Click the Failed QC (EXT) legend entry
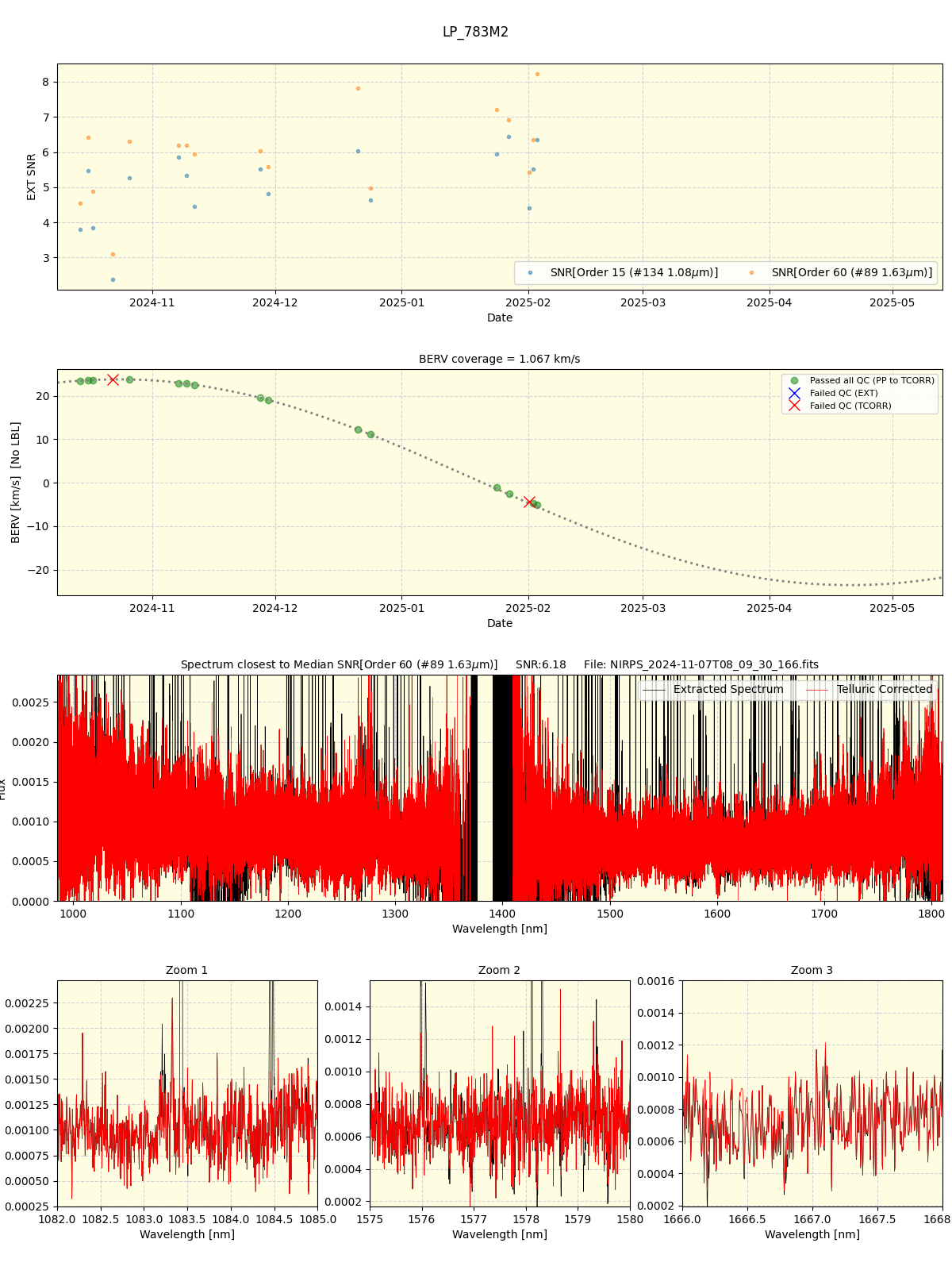The height and width of the screenshot is (1270, 952). pos(833,394)
